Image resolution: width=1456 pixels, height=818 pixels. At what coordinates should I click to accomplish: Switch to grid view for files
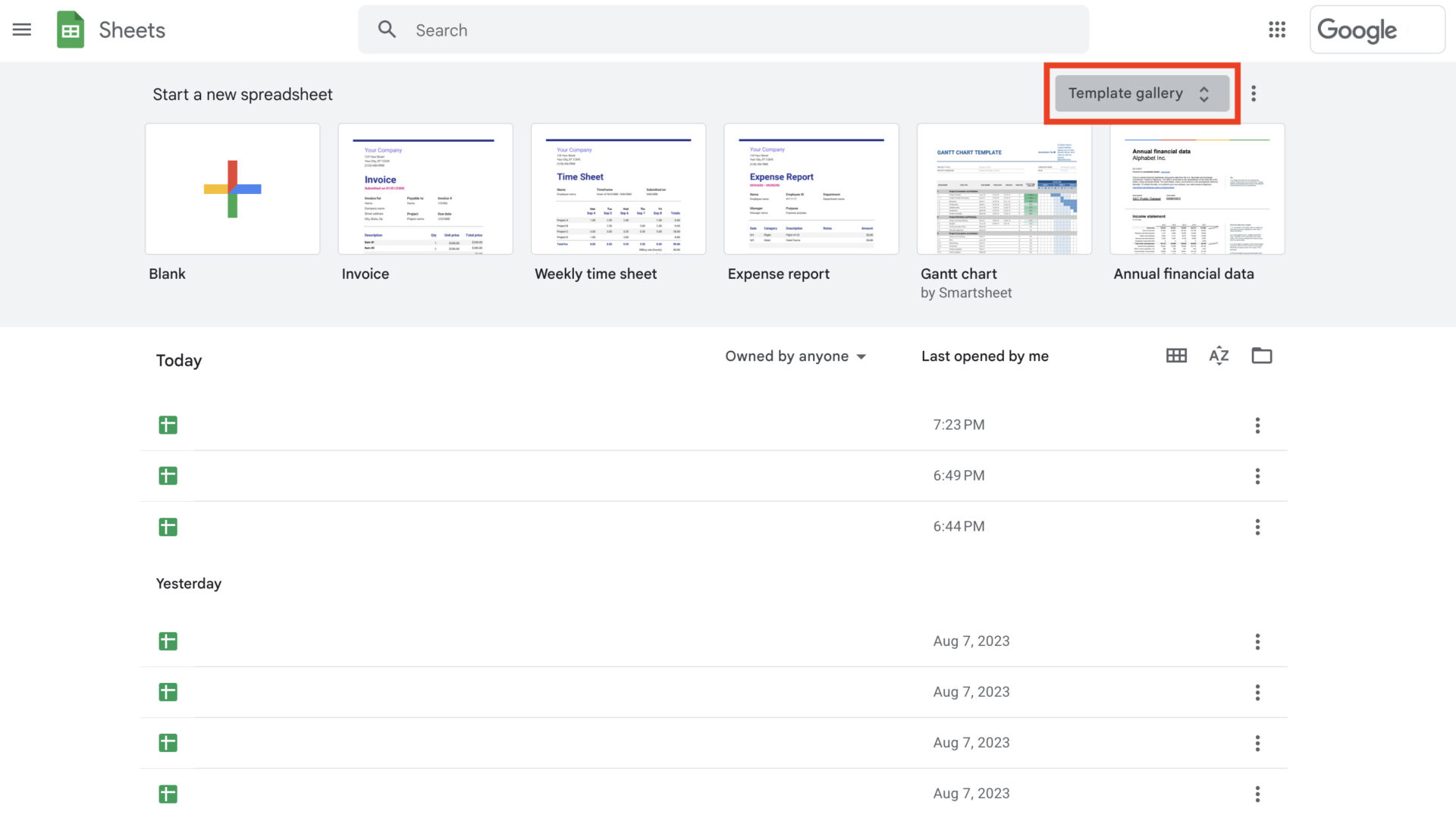(x=1176, y=355)
